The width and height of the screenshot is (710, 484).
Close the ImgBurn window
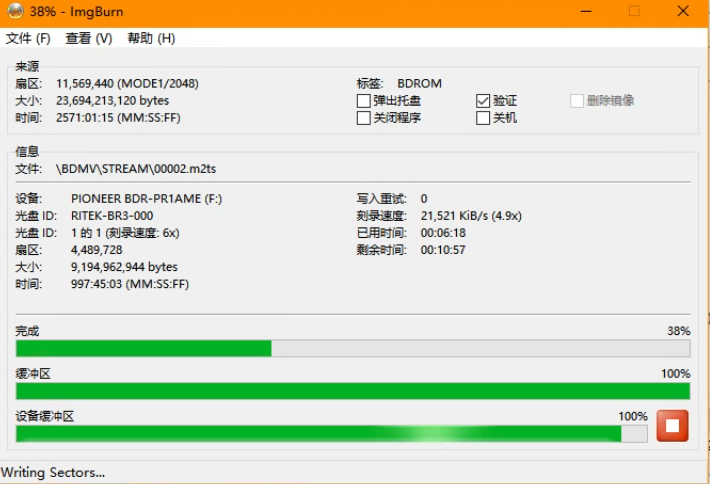point(682,11)
